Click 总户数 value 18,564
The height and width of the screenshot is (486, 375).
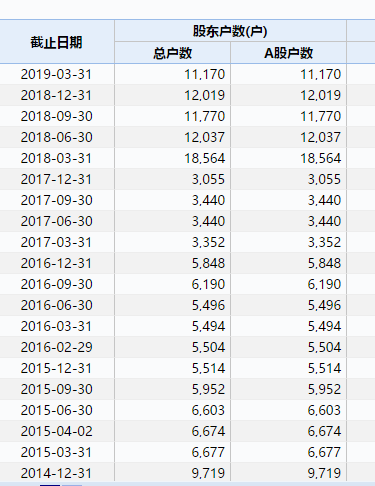[x=205, y=158]
